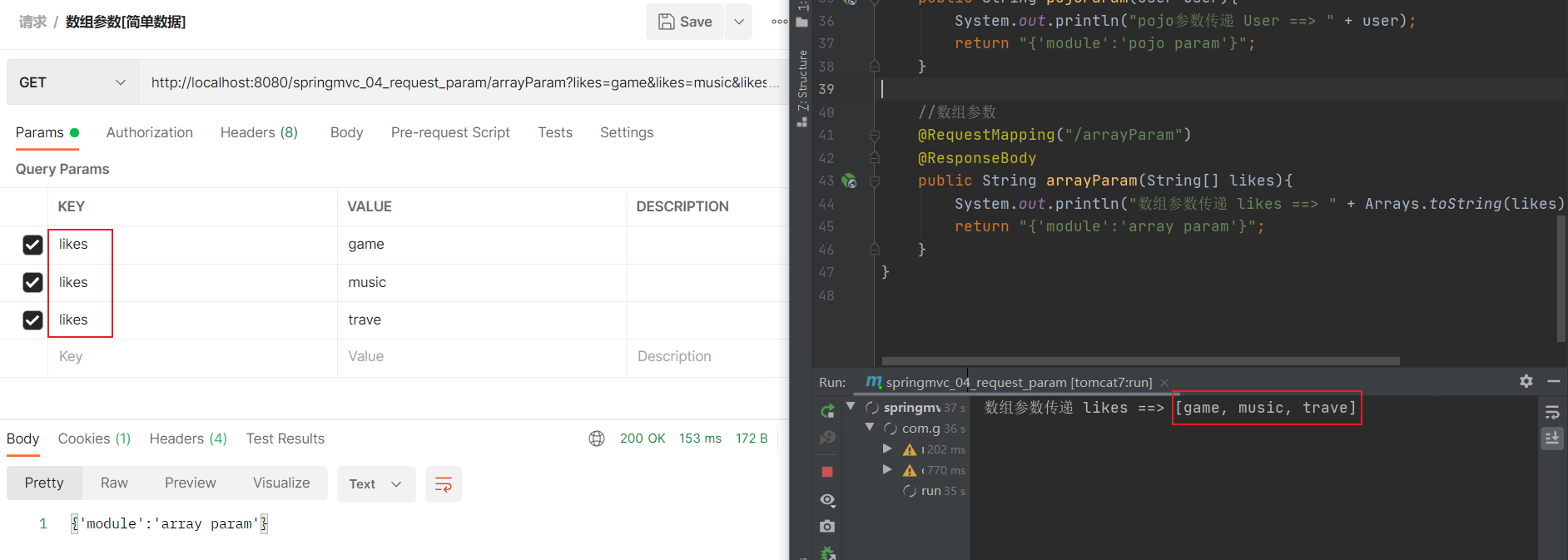
Task: Open the Test Results tab
Action: click(285, 439)
